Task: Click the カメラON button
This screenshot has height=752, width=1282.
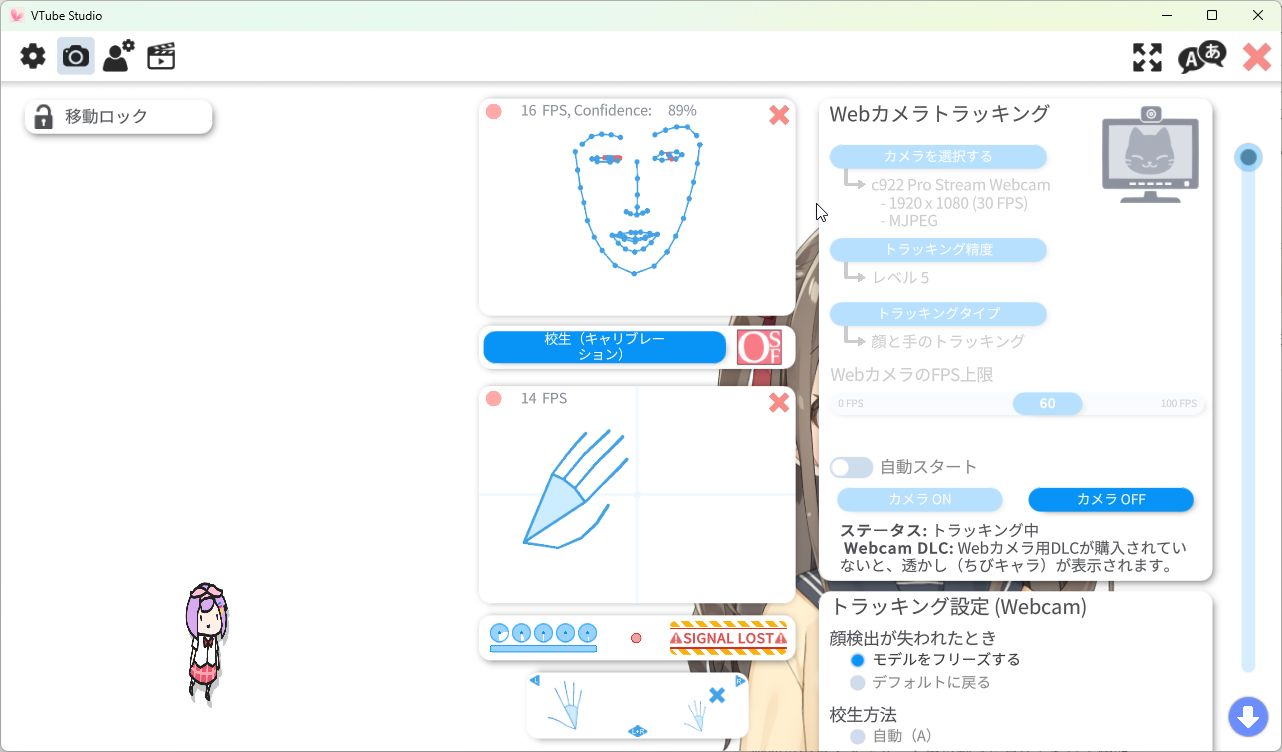Action: tap(918, 499)
